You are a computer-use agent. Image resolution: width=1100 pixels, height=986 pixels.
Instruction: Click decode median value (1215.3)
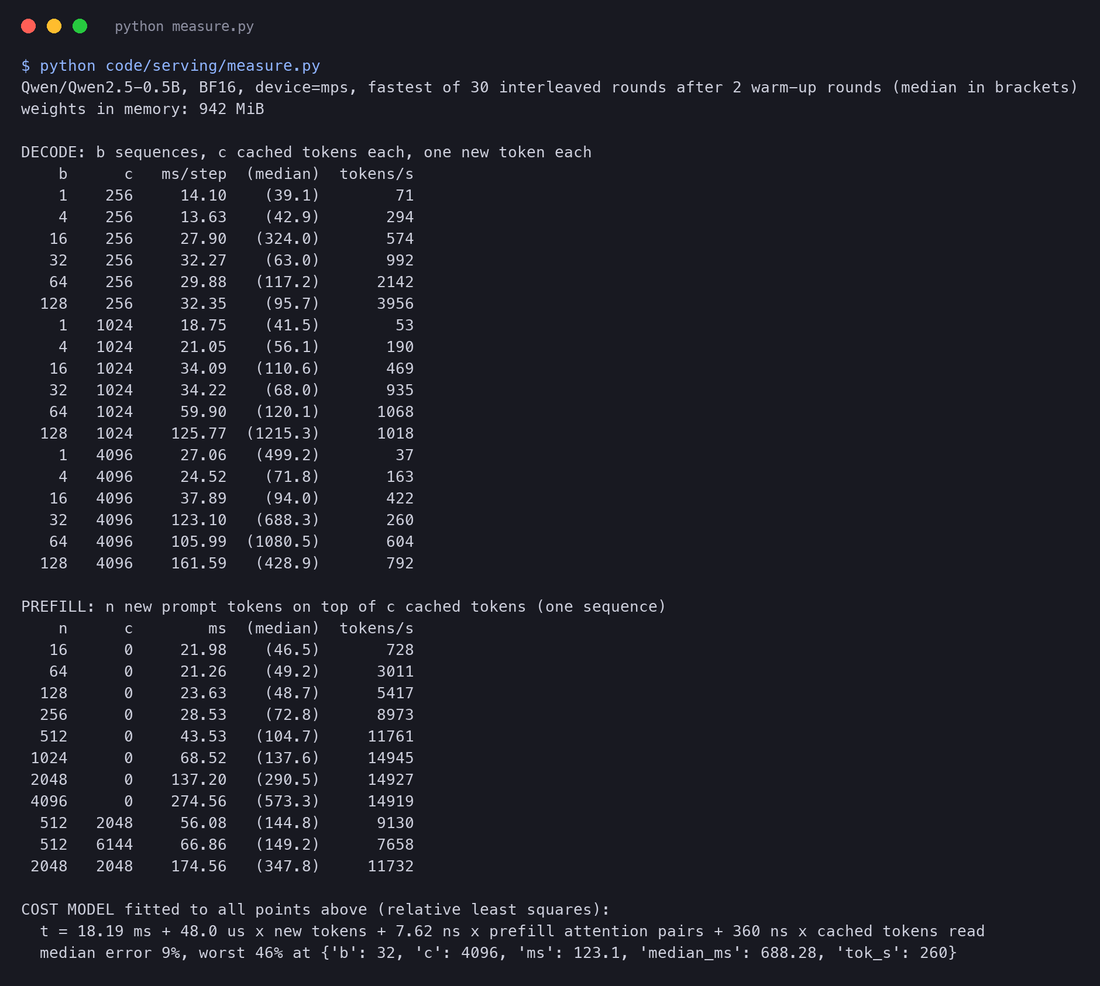tap(283, 433)
